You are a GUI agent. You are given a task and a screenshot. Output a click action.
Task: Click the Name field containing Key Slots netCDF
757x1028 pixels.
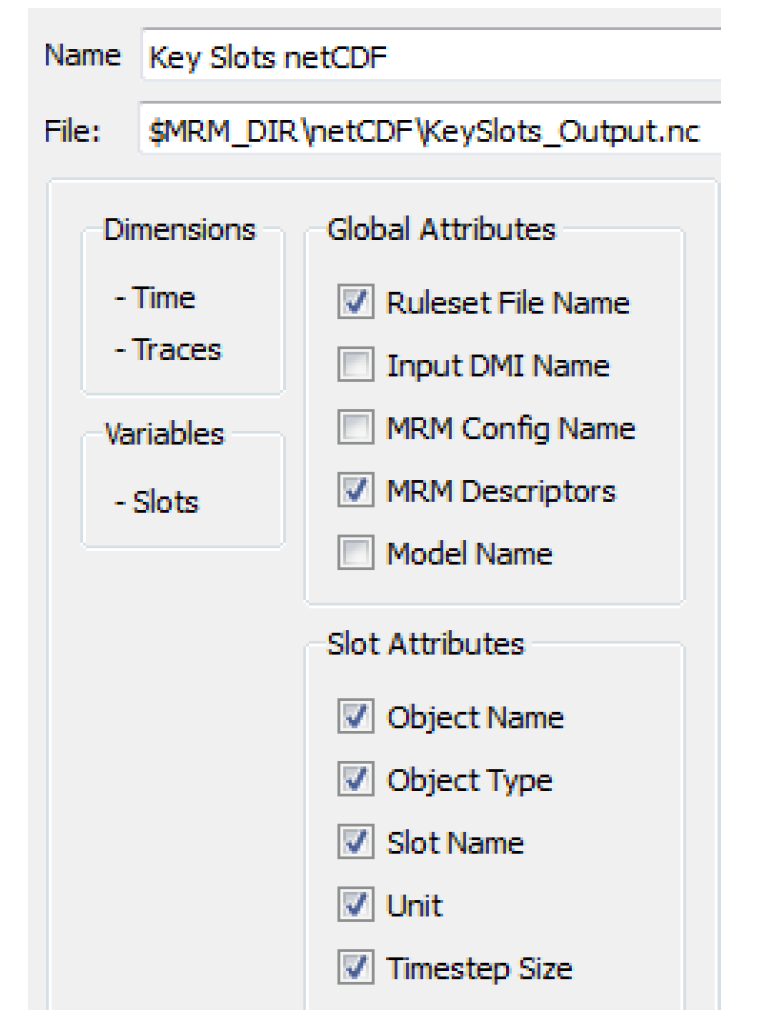click(x=430, y=58)
